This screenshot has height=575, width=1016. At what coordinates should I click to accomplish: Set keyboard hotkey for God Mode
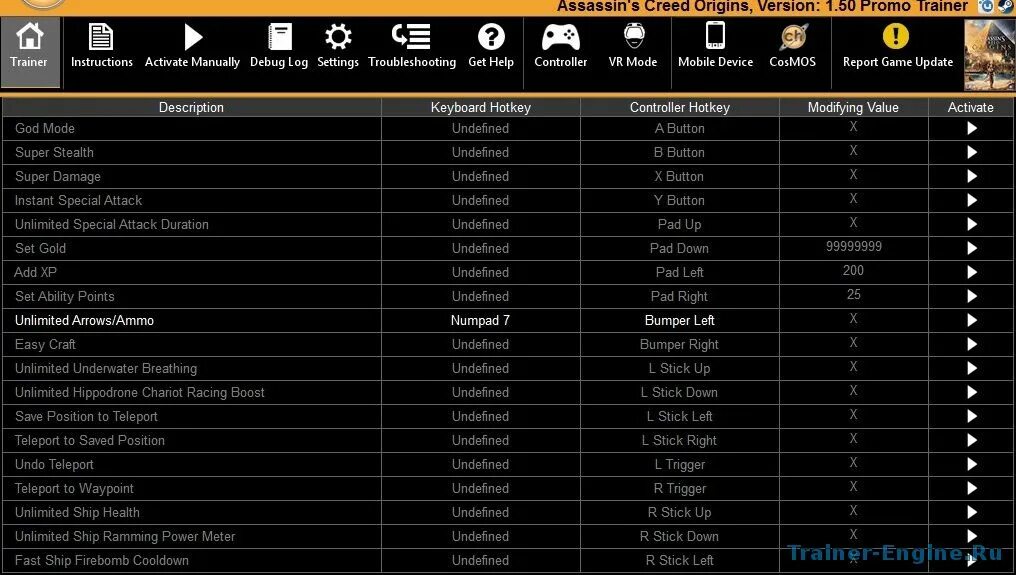[480, 128]
